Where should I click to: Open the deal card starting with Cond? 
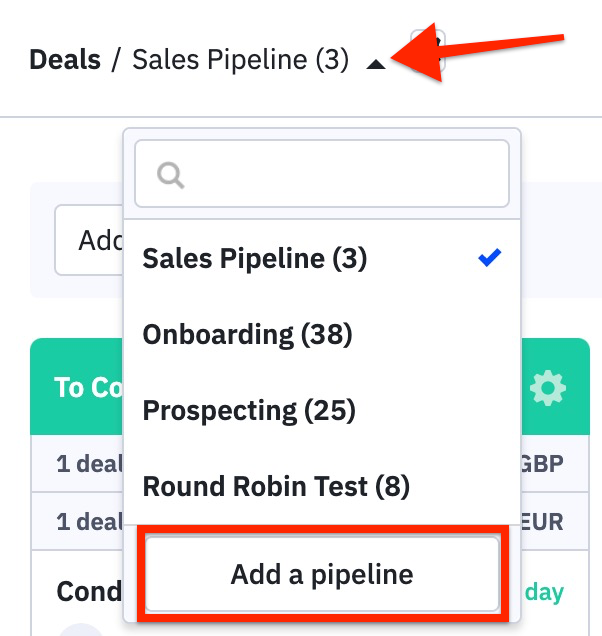point(89,591)
